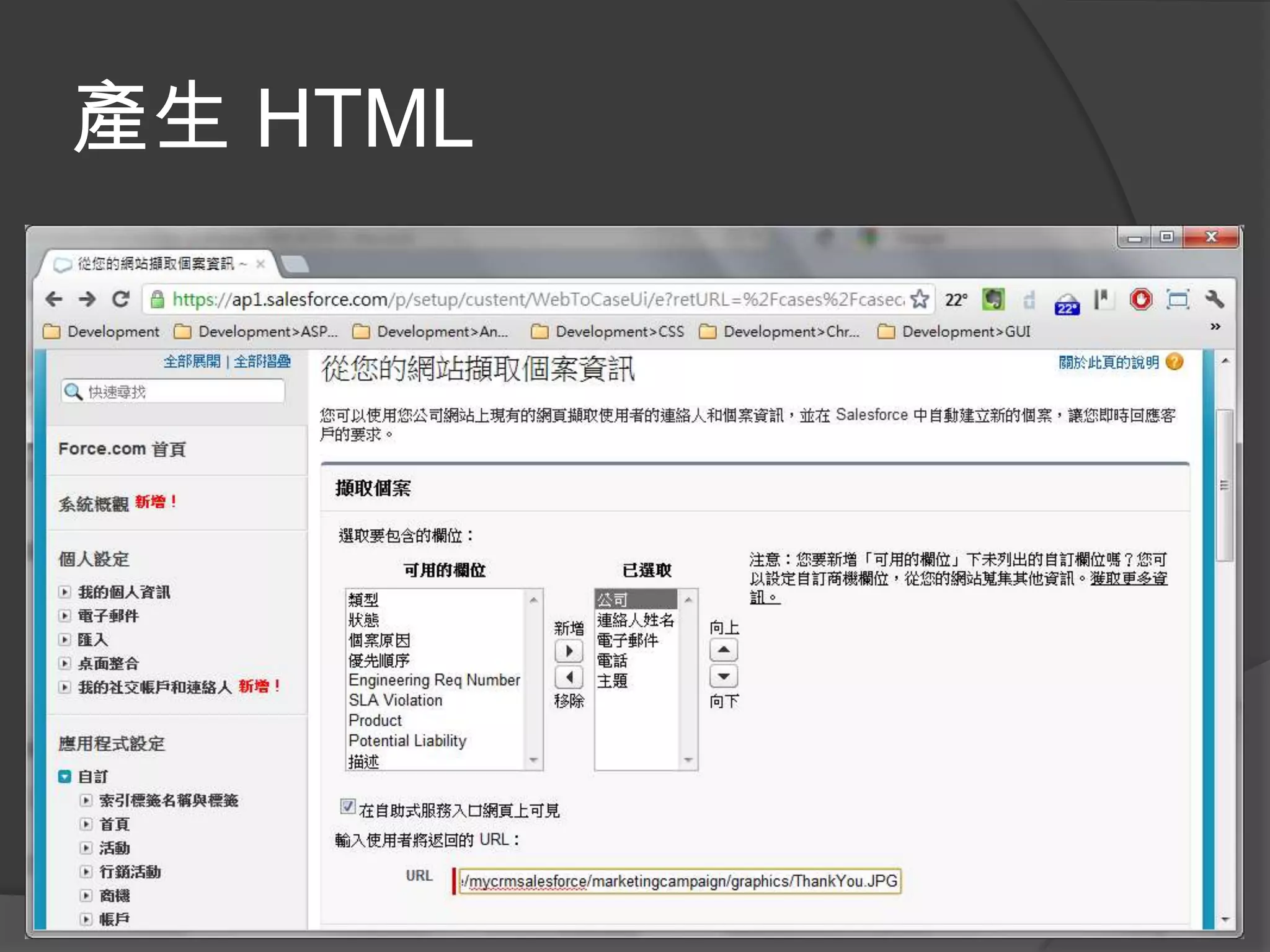
Task: Click the screen capture extension icon
Action: tap(1178, 300)
